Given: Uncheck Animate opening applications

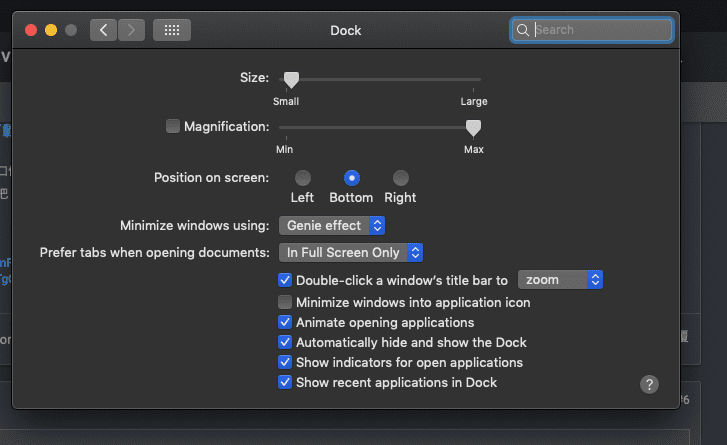Looking at the screenshot, I should [285, 322].
